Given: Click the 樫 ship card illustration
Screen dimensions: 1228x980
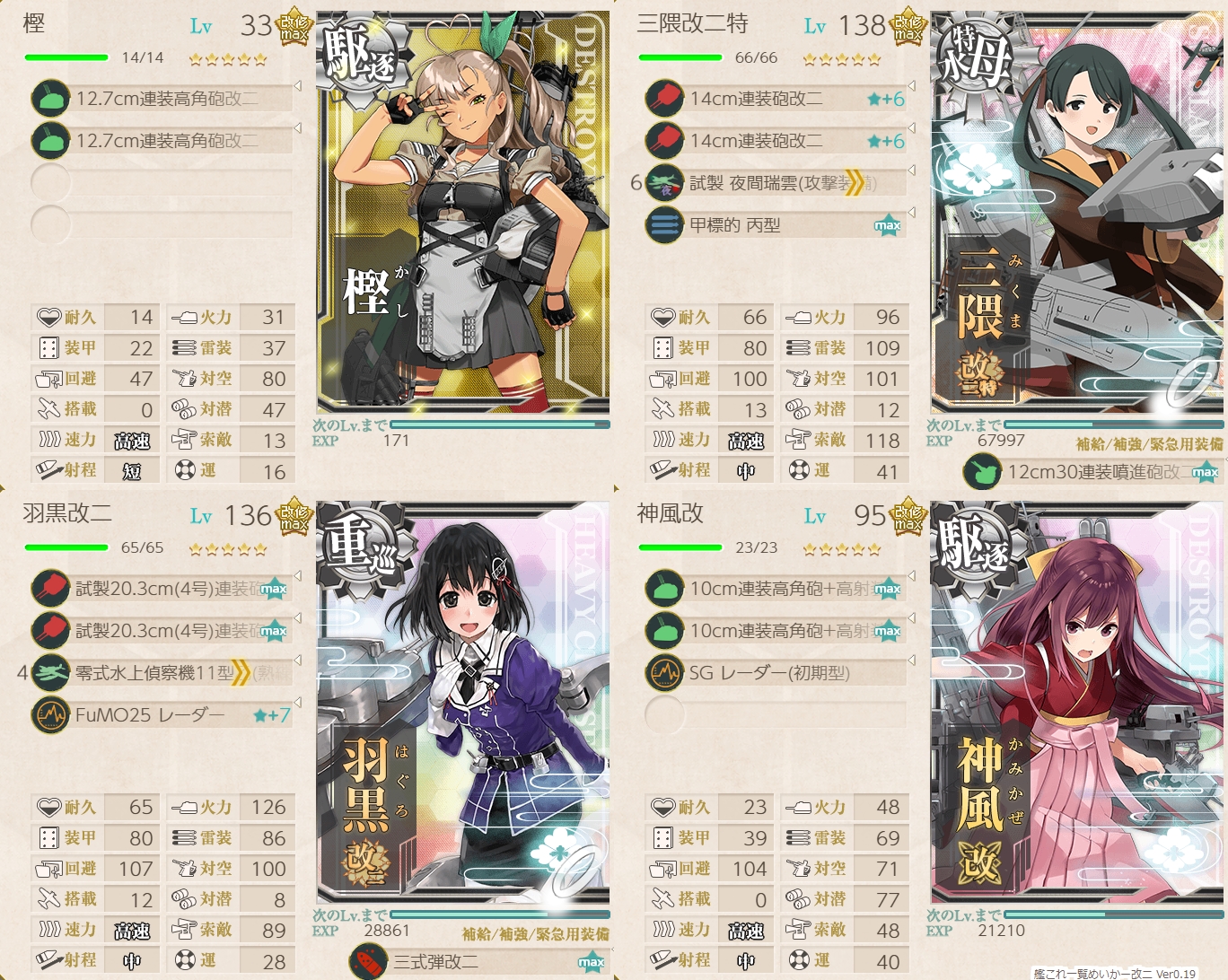Looking at the screenshot, I should point(463,211).
